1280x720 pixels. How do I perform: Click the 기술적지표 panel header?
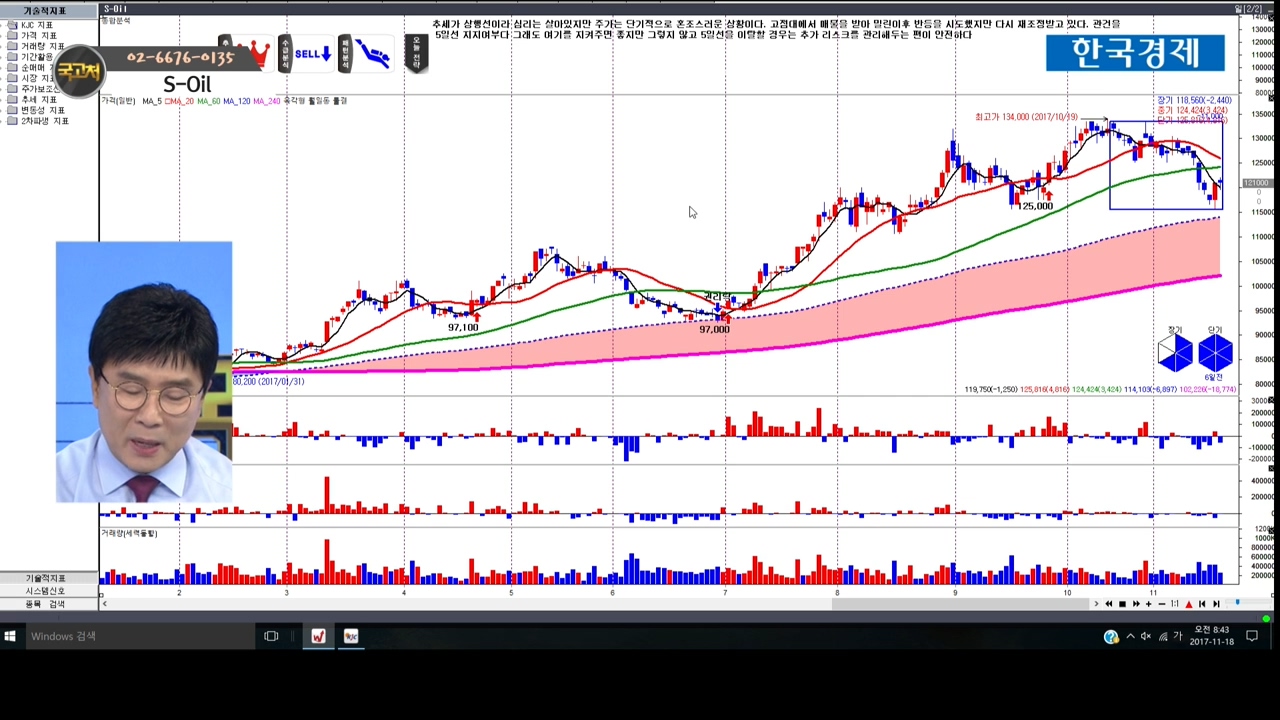(x=45, y=10)
